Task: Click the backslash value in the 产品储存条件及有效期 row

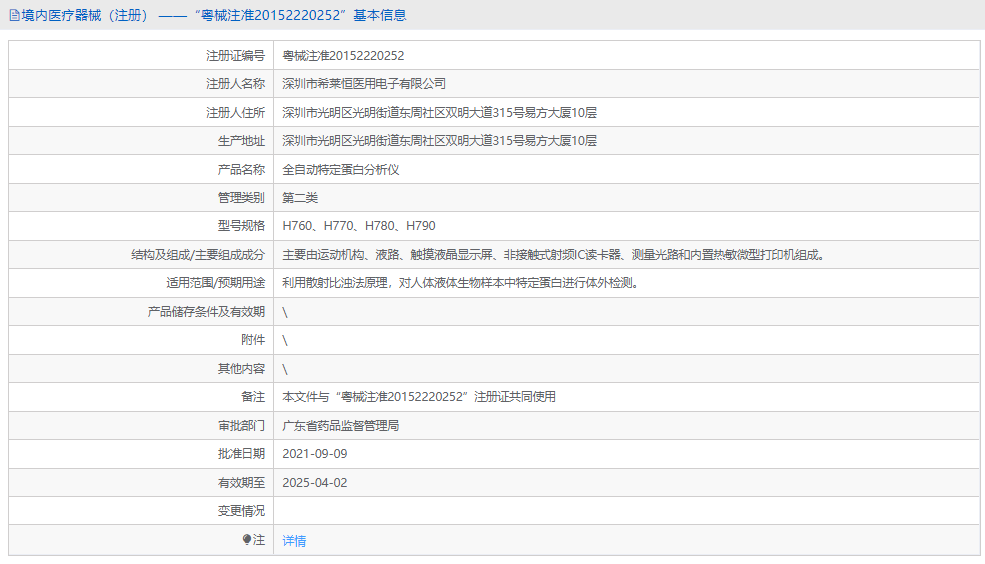Action: pyautogui.click(x=285, y=312)
